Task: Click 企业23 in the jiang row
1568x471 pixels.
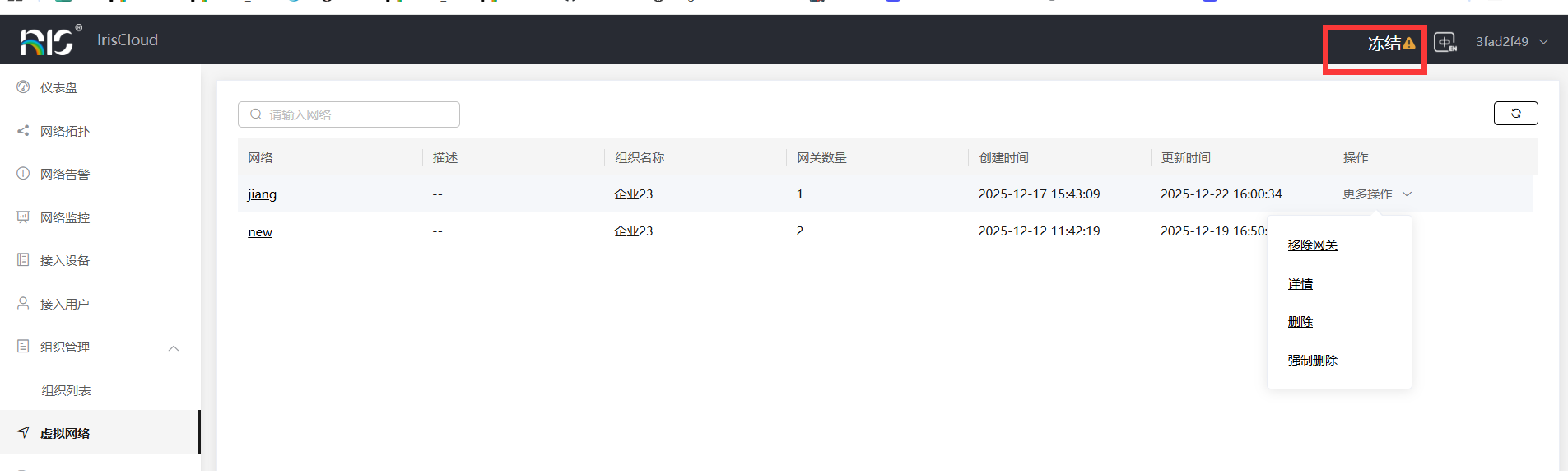Action: (634, 194)
